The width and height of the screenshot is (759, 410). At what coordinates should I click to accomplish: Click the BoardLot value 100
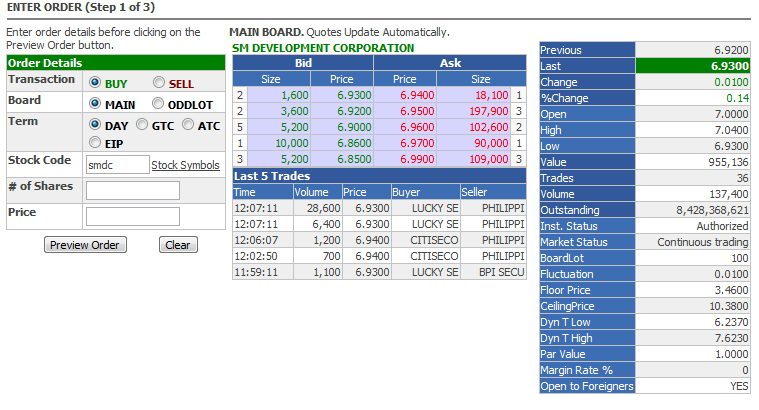pos(740,258)
